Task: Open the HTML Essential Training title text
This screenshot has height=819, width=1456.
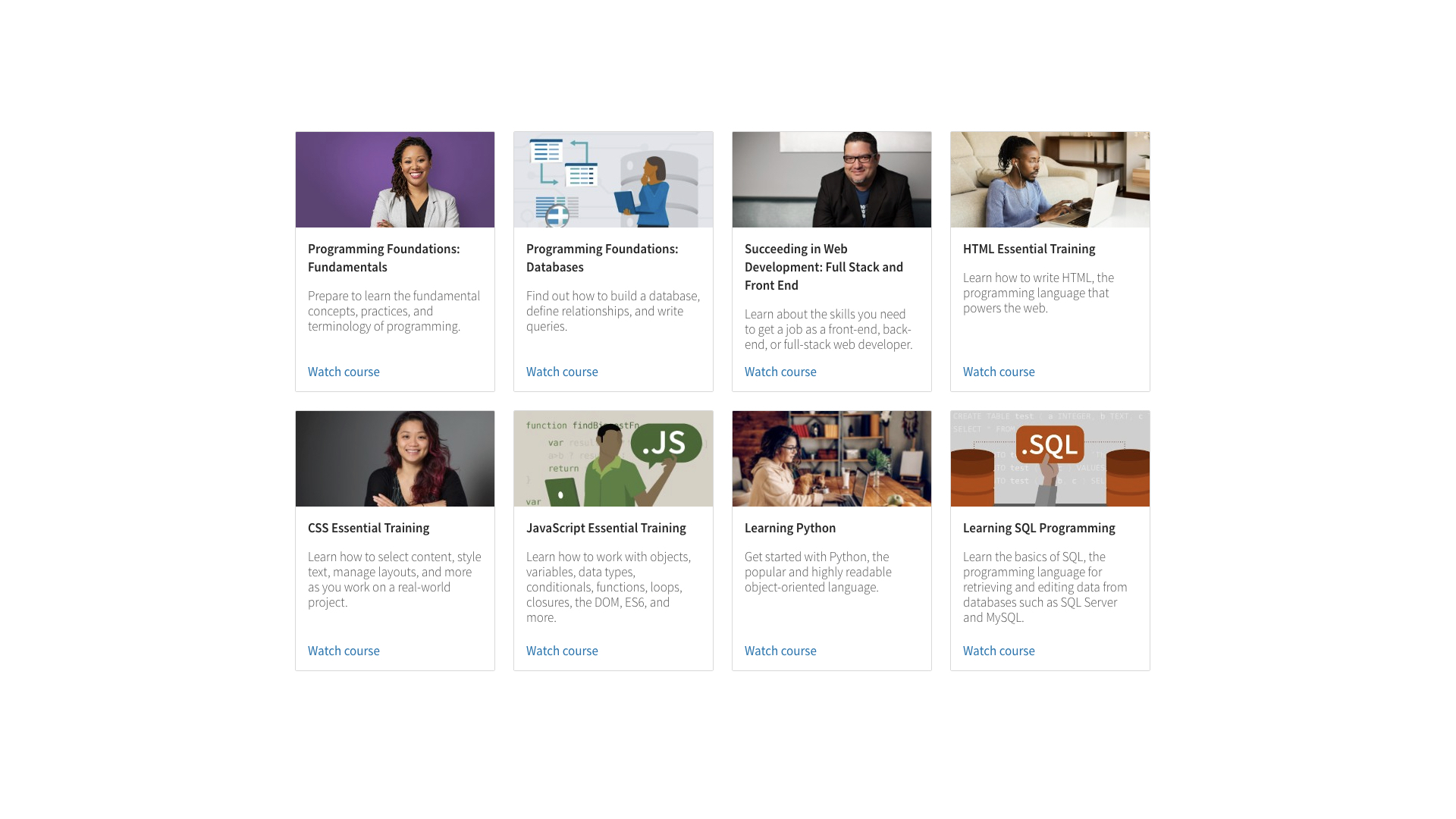Action: click(1028, 249)
